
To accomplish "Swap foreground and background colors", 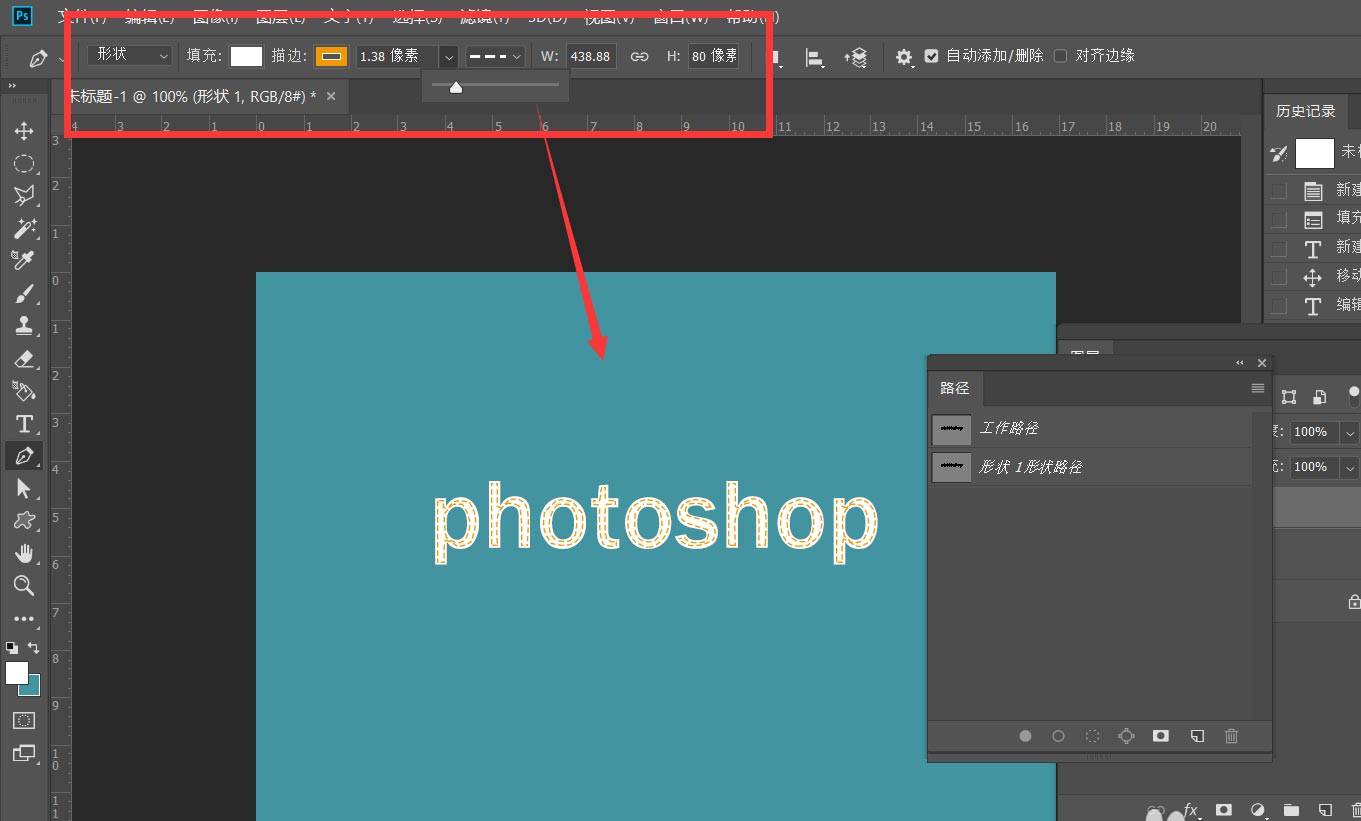I will pos(33,647).
